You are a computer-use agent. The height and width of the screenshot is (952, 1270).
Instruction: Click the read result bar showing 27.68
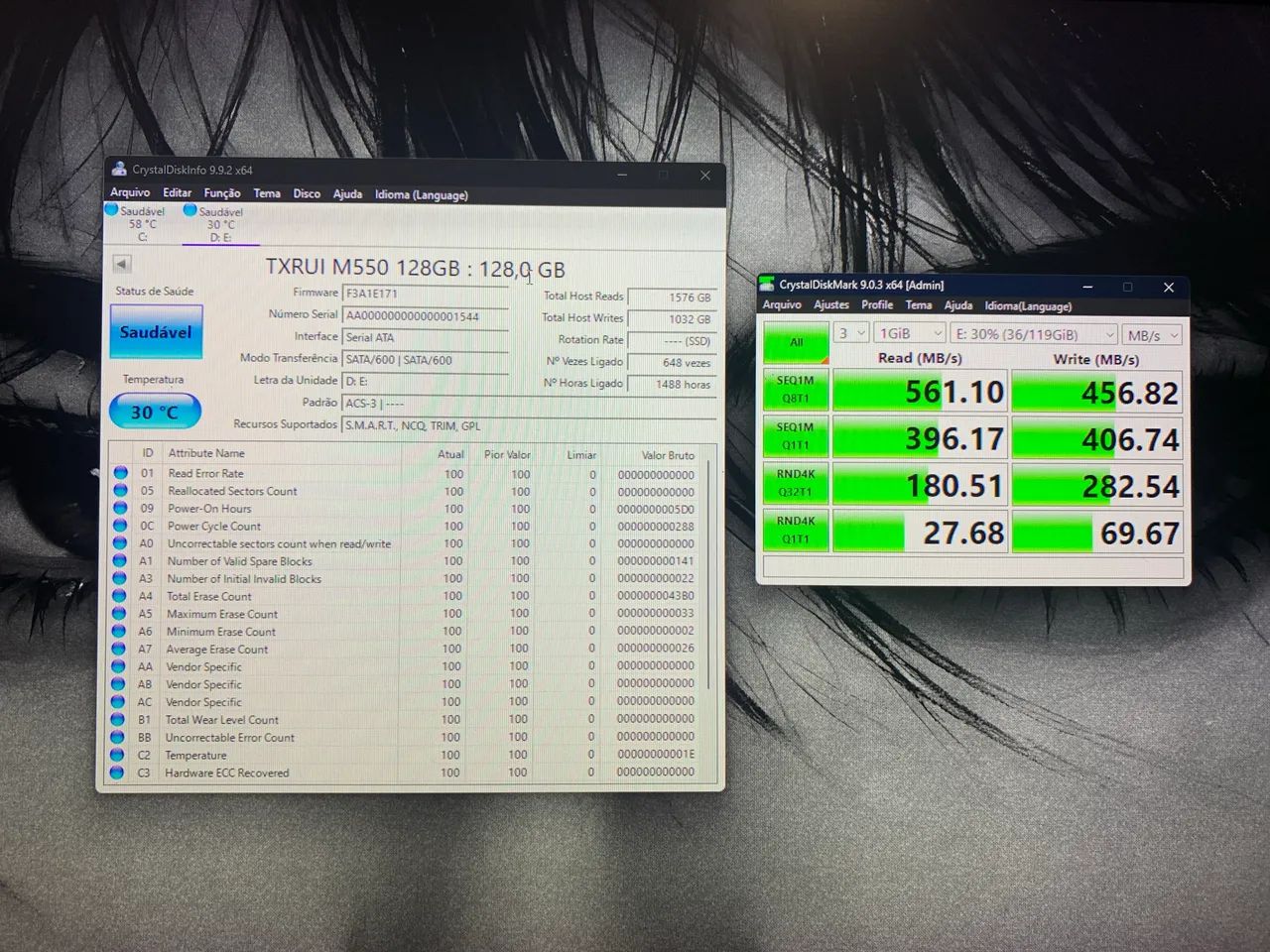920,533
